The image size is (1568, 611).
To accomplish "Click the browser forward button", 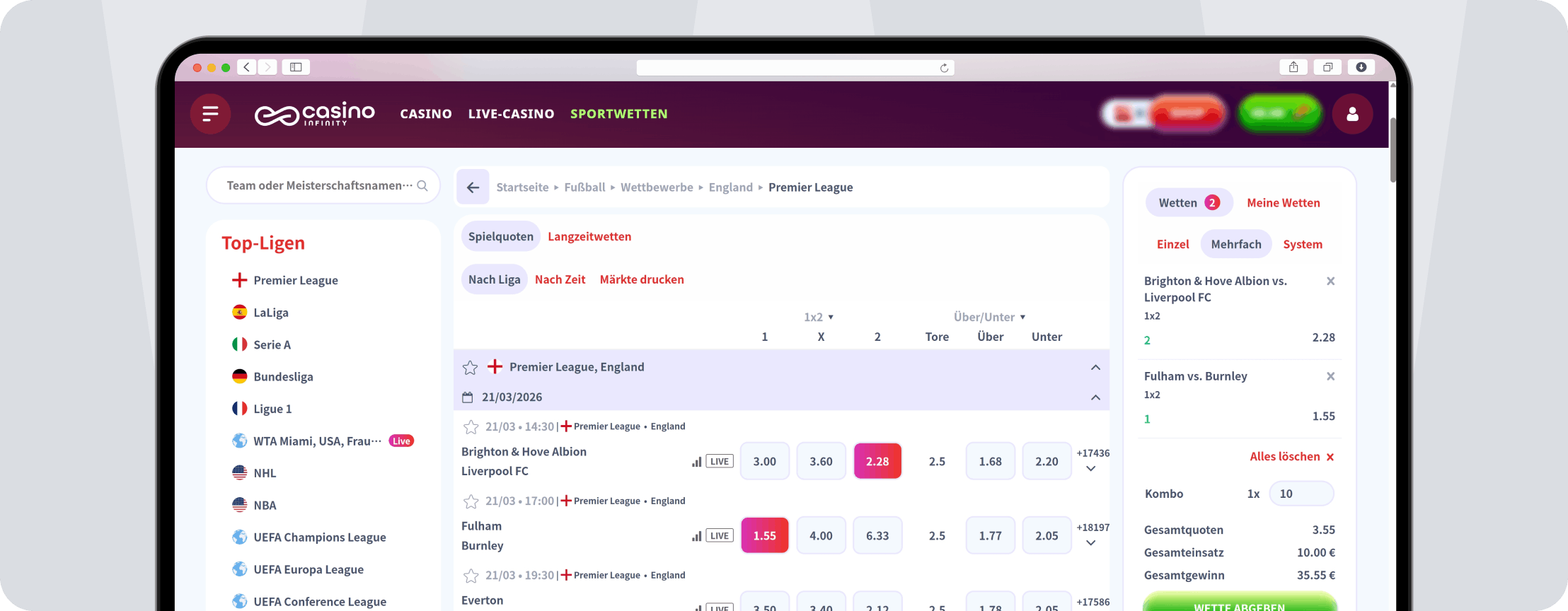I will [x=267, y=67].
